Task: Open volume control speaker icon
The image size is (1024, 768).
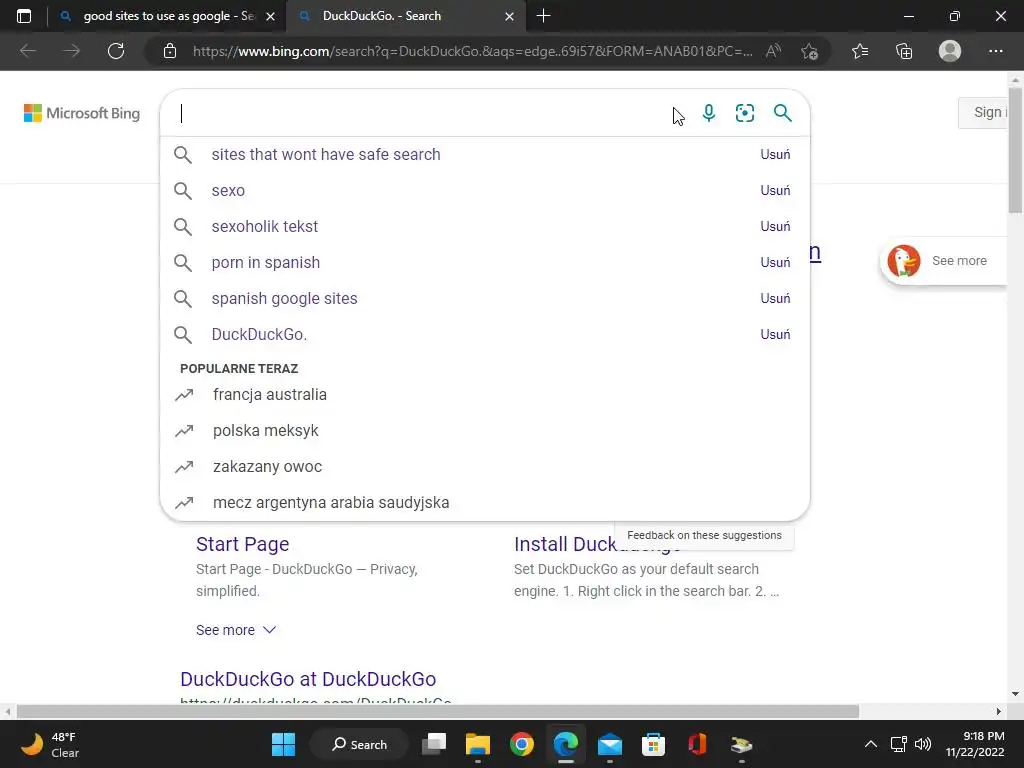Action: 923,744
